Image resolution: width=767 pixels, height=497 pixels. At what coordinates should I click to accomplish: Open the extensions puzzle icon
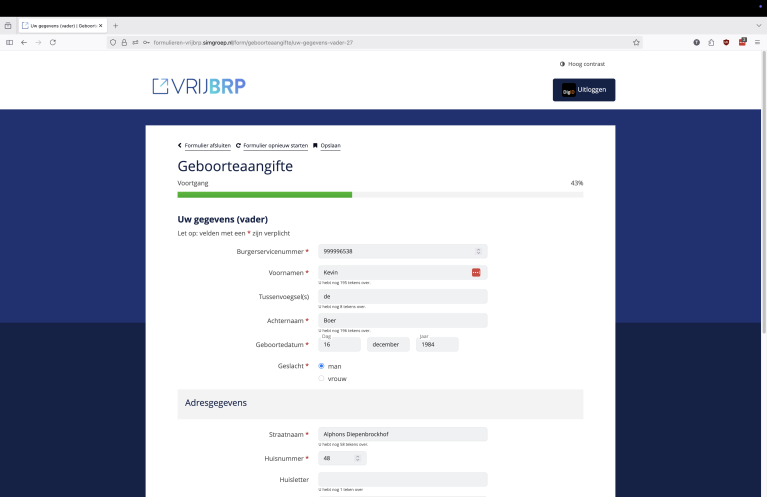pos(711,43)
